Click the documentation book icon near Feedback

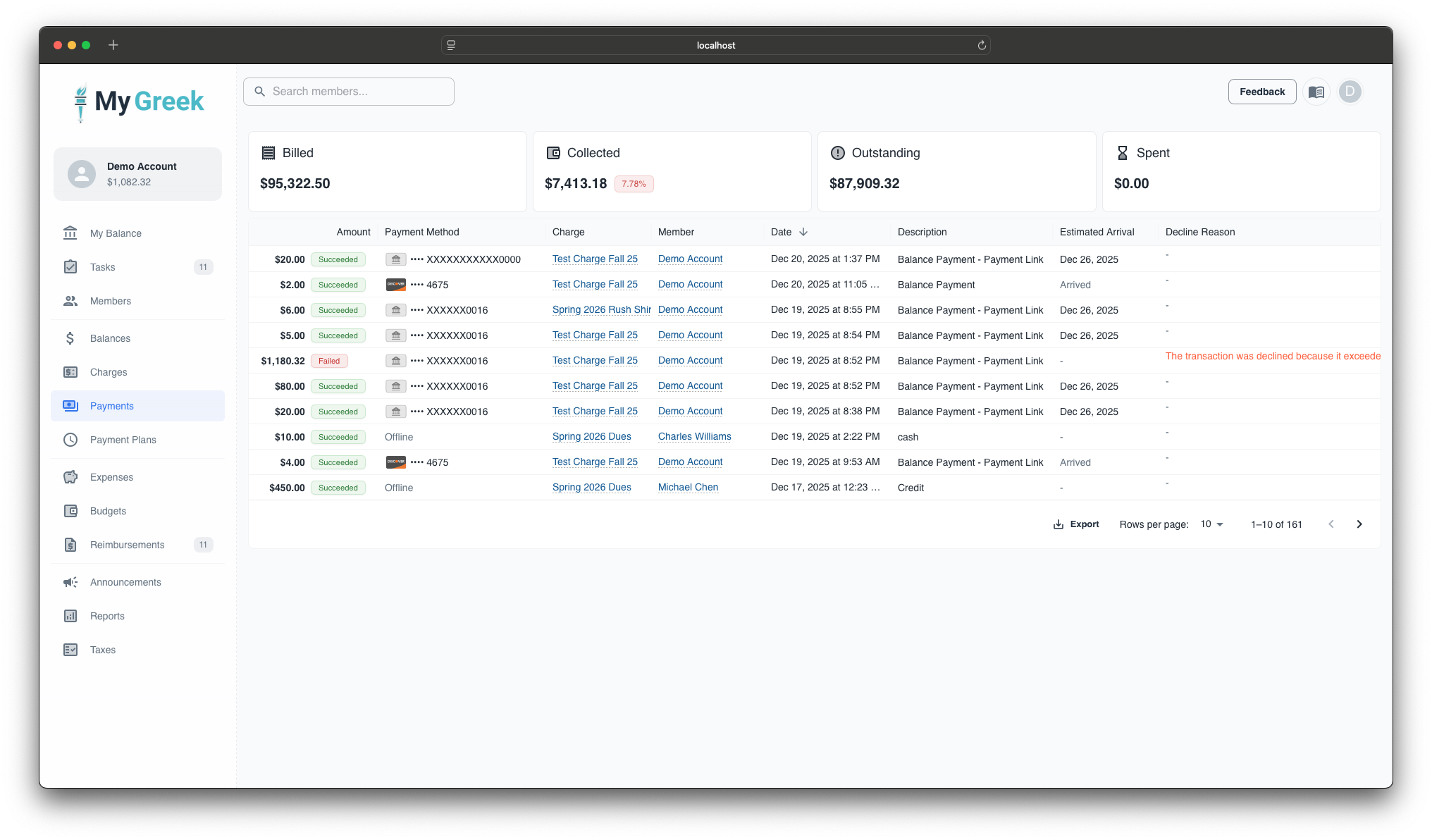click(x=1316, y=92)
